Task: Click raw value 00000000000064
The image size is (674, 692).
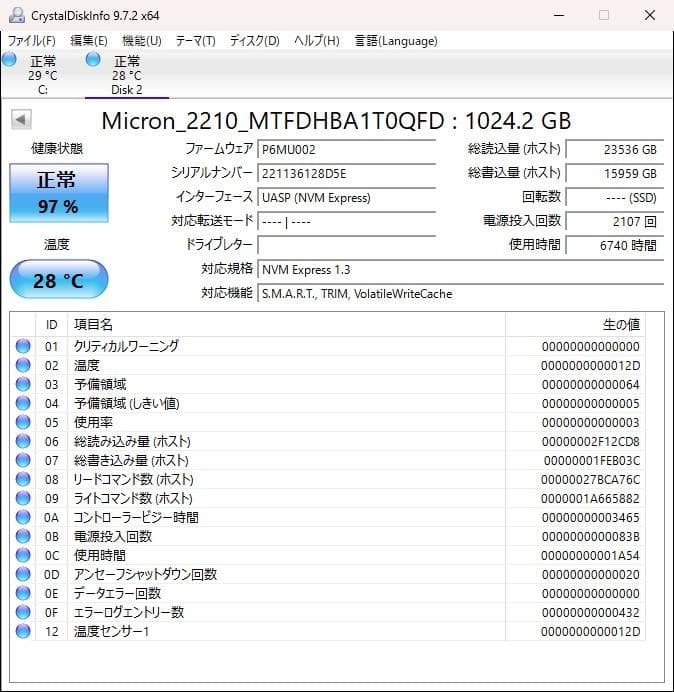Action: 591,385
